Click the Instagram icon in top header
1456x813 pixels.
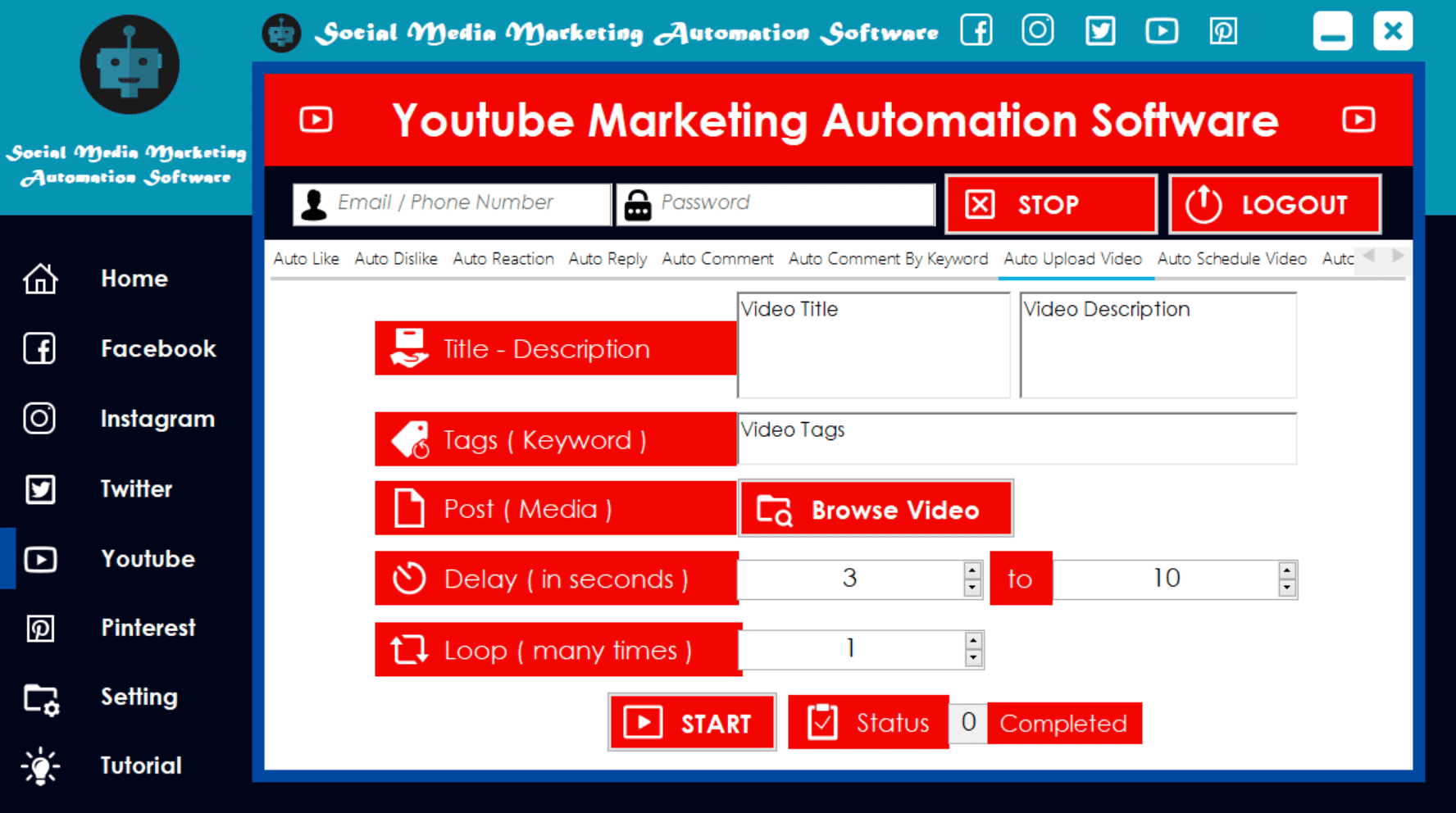pyautogui.click(x=1038, y=31)
